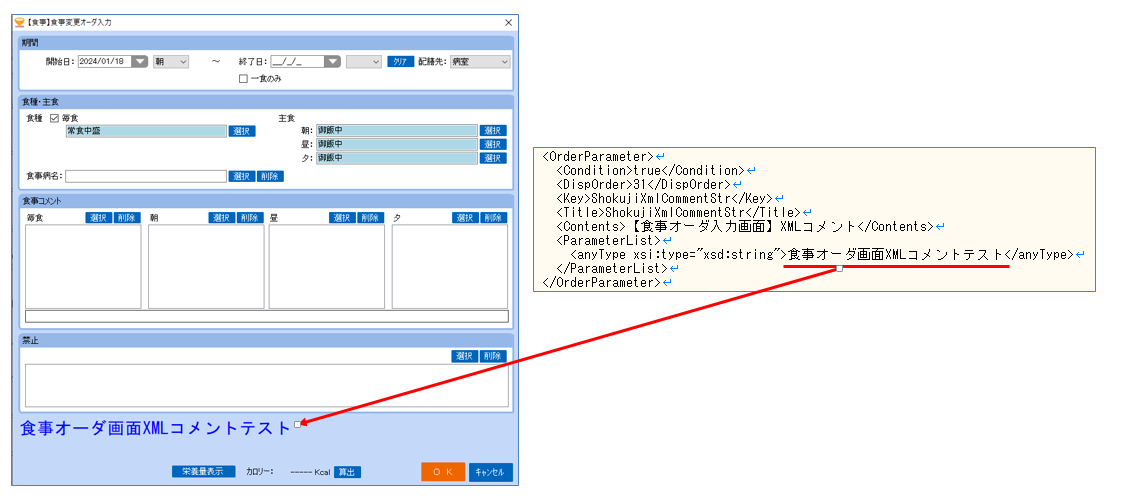Click 選択 in the 禁止 section
The image size is (1123, 501).
click(465, 356)
